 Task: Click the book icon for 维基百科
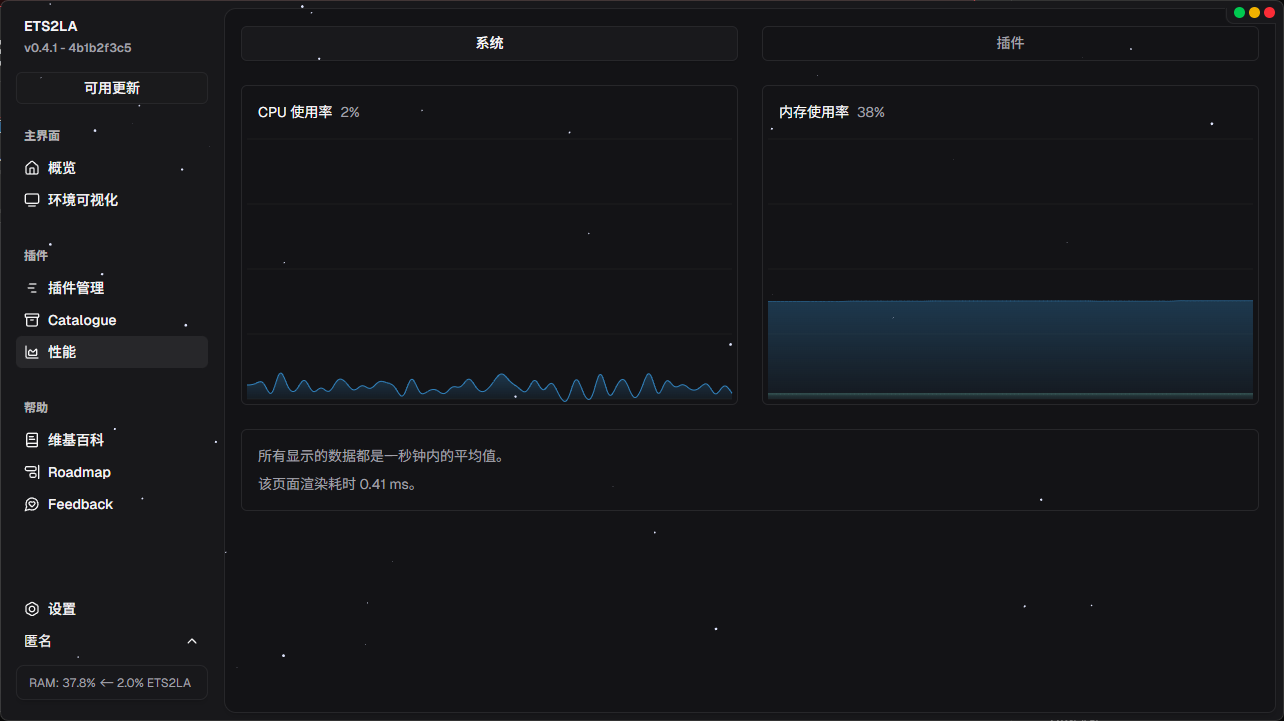click(32, 440)
